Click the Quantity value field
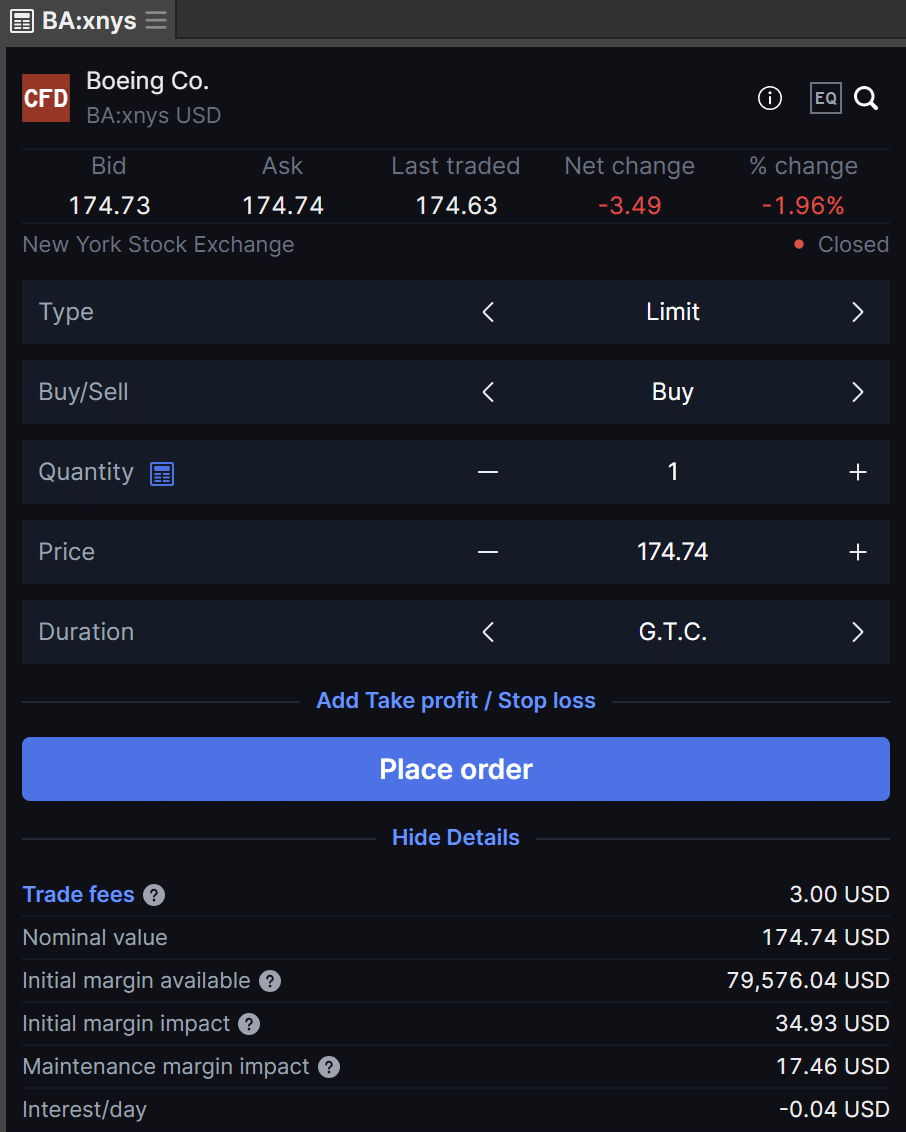The height and width of the screenshot is (1132, 906). pyautogui.click(x=673, y=472)
